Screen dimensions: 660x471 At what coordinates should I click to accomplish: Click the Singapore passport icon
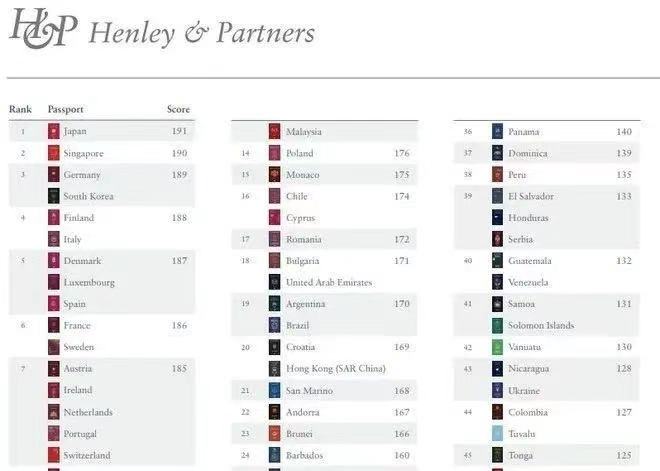(54, 153)
